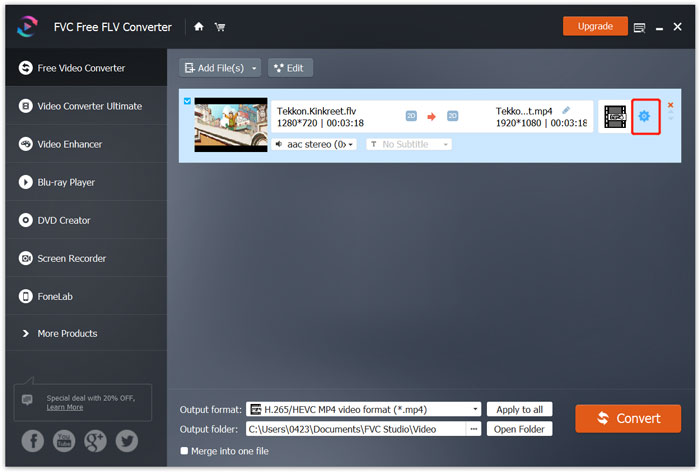Screen dimensions: 700x472
Task: Open the Output format combo box
Action: [363, 409]
